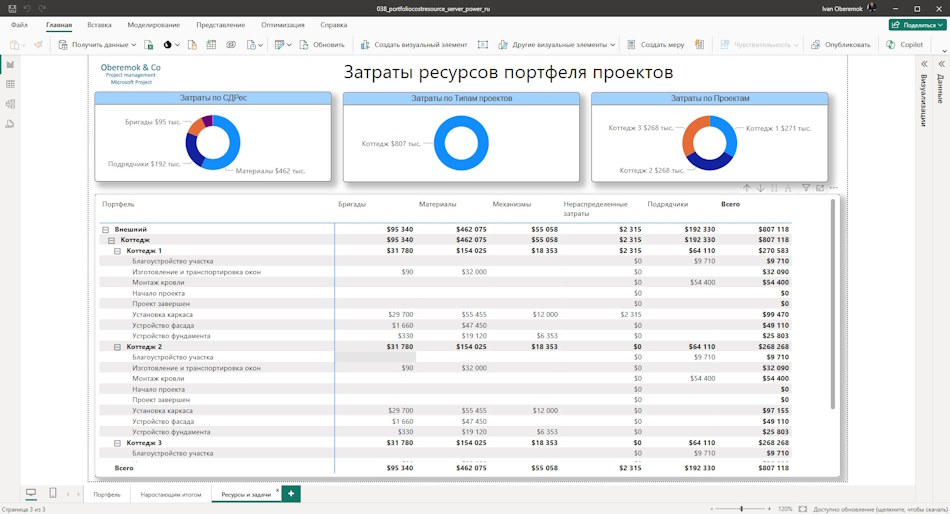Open Copilot from the ribbon
Image resolution: width=950 pixels, height=514 pixels.
[905, 45]
